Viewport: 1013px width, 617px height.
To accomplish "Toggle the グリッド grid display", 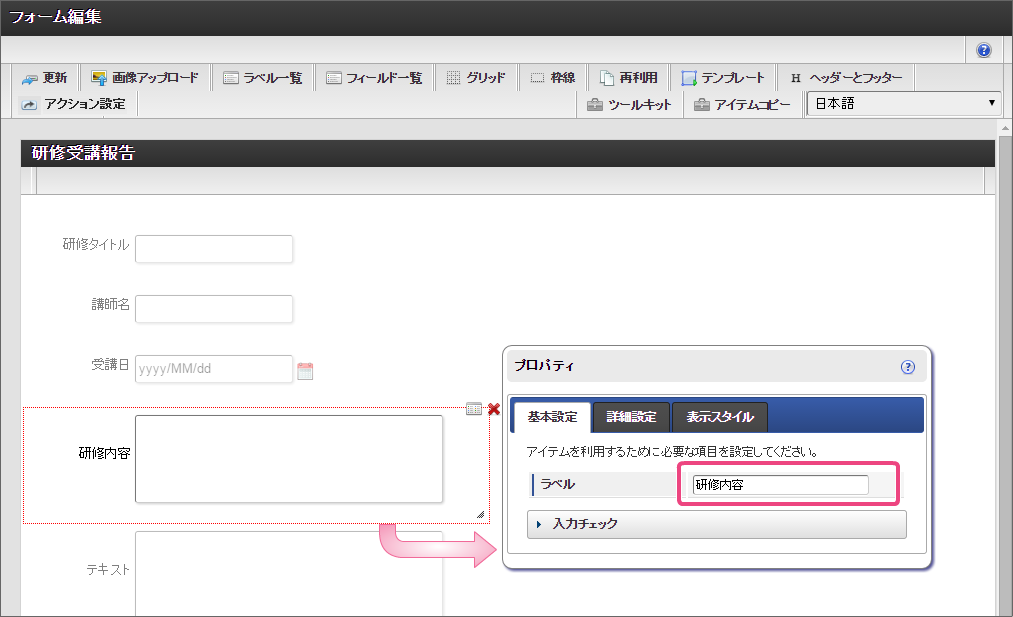I will [x=476, y=78].
